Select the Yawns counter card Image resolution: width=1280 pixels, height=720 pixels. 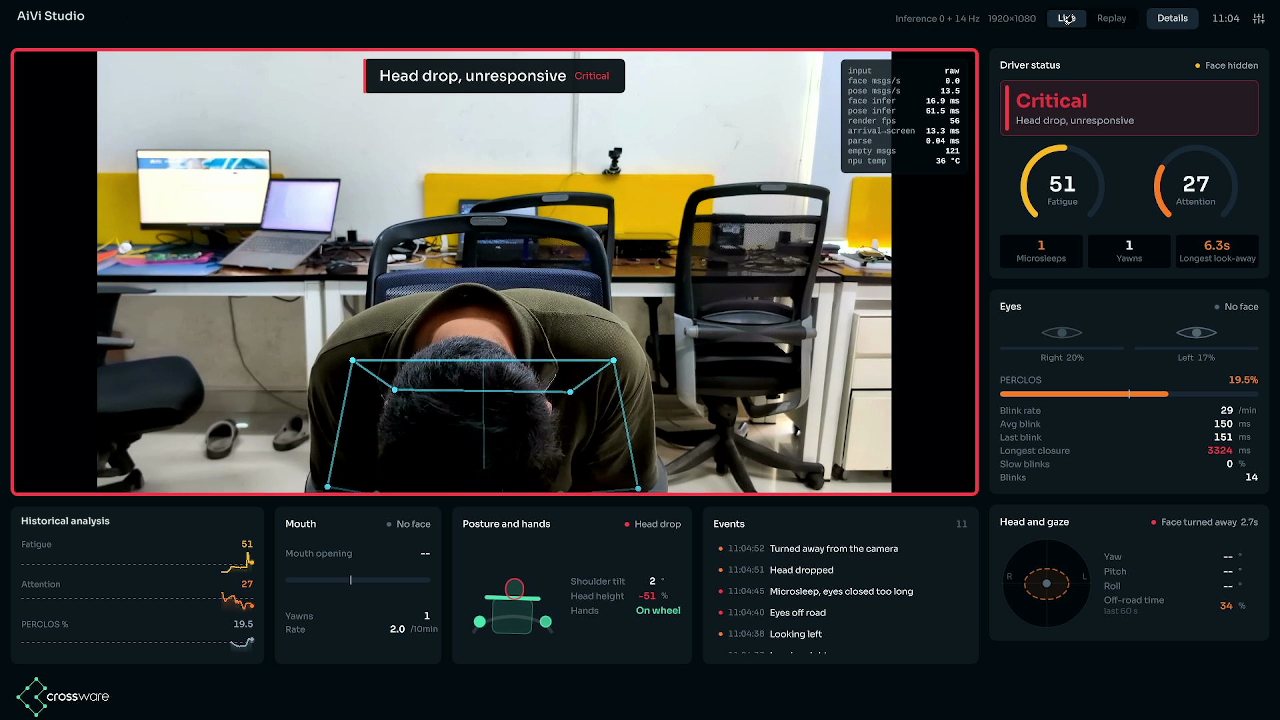1129,251
